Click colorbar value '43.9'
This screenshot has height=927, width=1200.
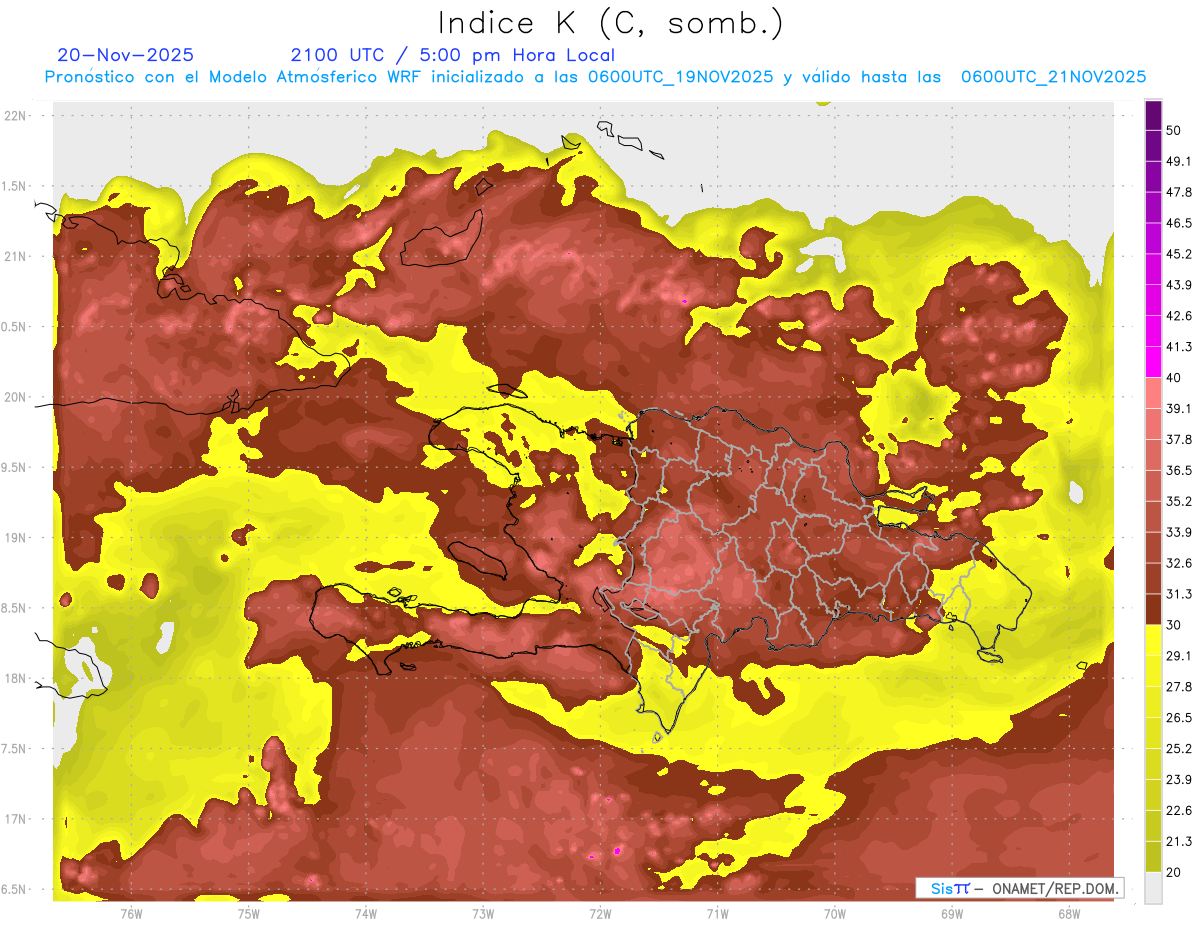(1179, 285)
